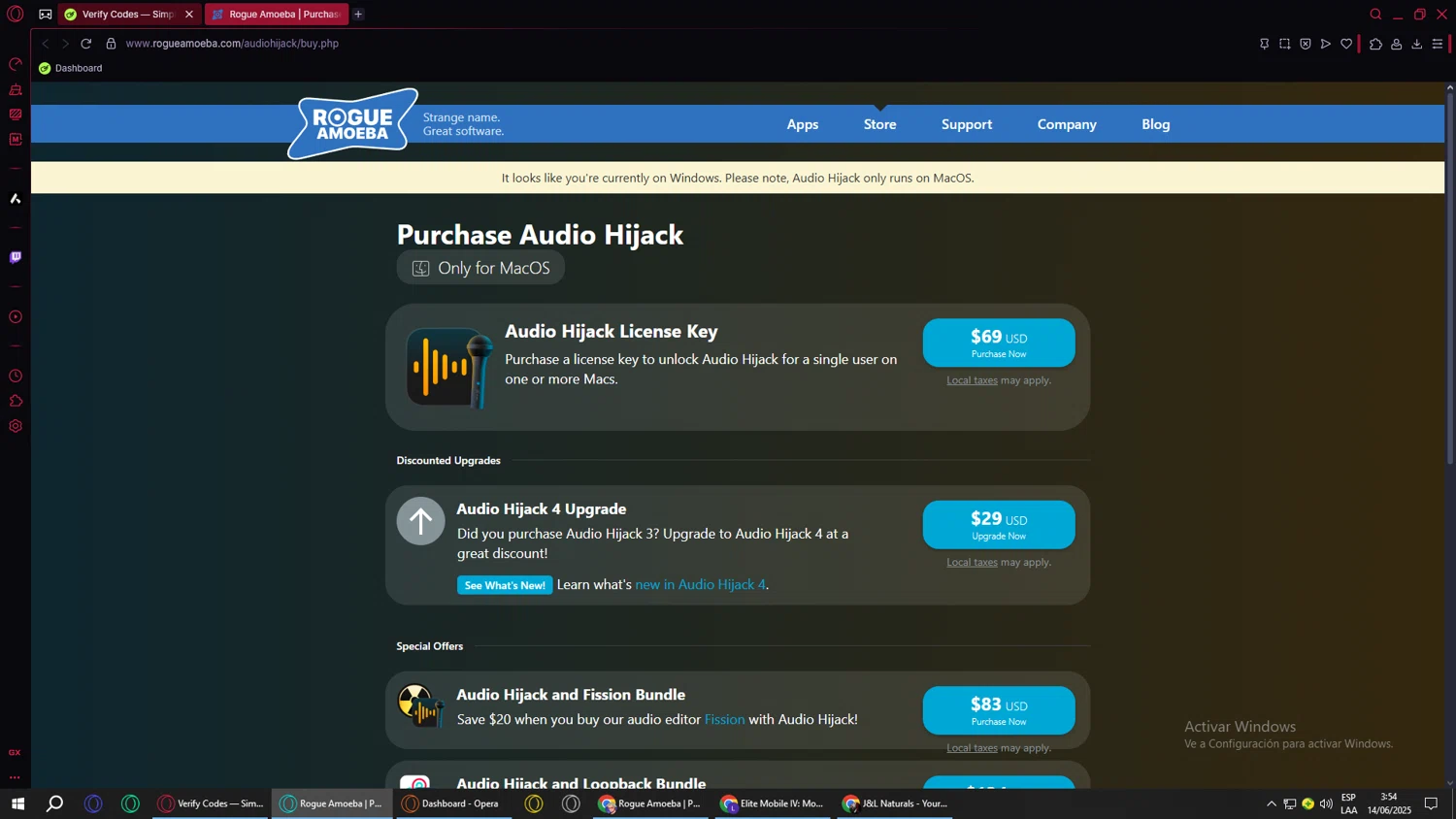Switch to Elite Mobile IV Chrome taskbar window
The height and width of the screenshot is (819, 1456).
773,803
